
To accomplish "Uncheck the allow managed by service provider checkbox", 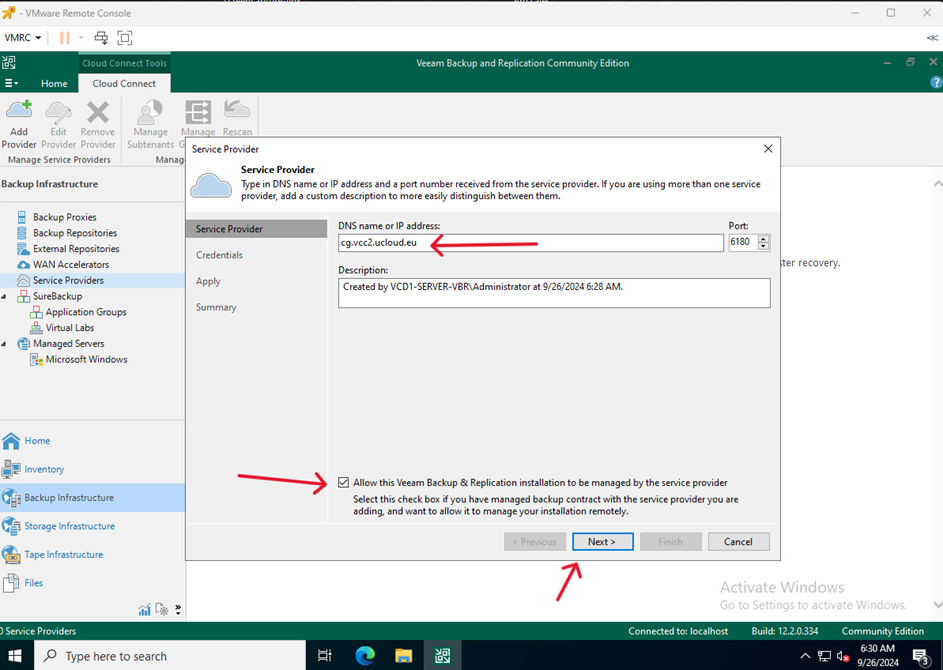I will pos(345,483).
